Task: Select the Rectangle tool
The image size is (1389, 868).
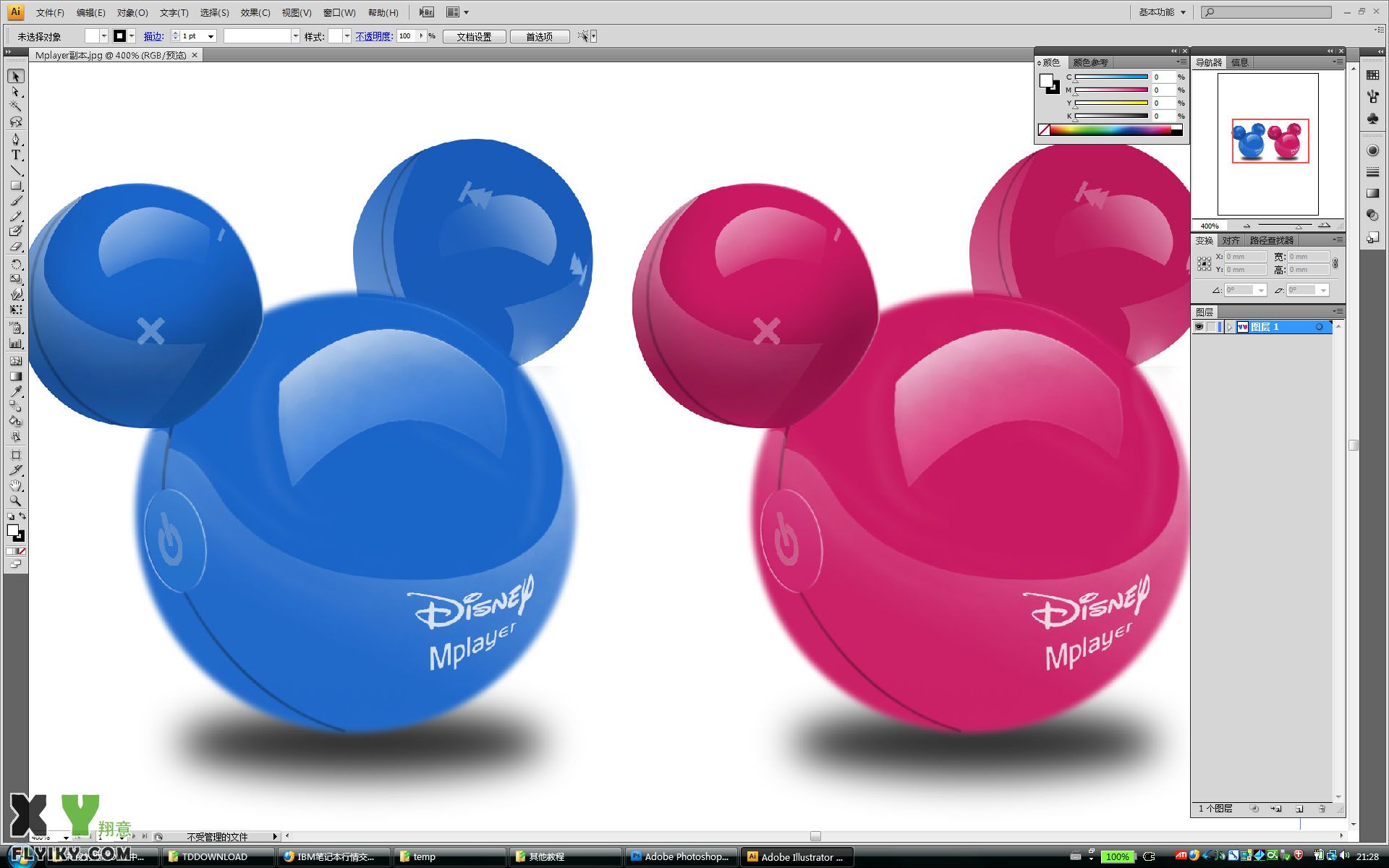Action: coord(16,186)
